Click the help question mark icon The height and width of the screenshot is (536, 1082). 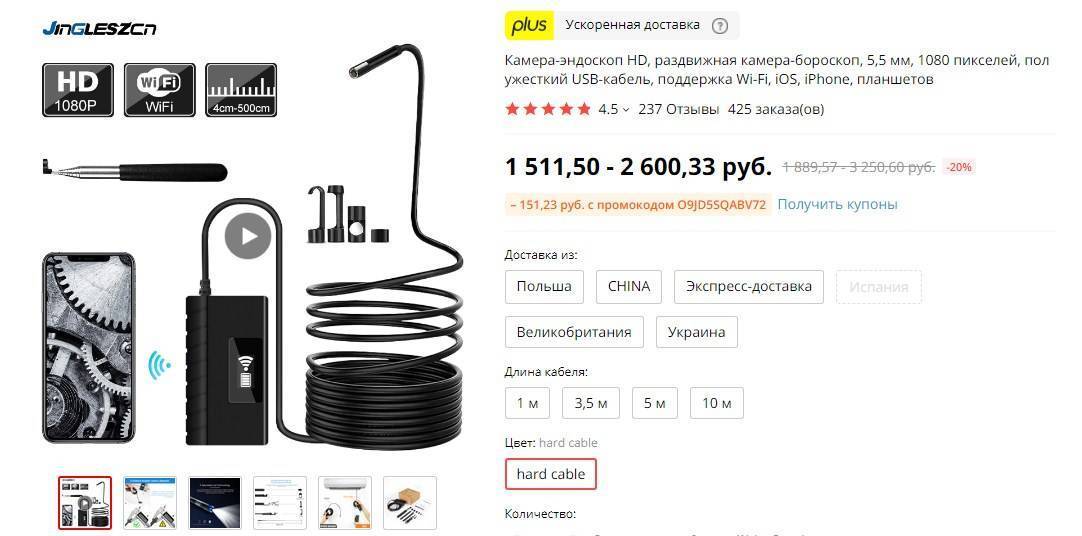[x=720, y=26]
